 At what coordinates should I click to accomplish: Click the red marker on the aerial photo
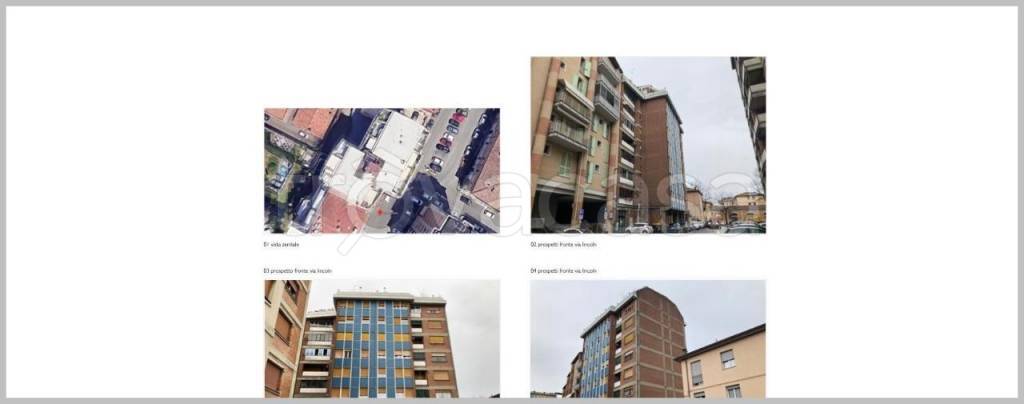(x=379, y=212)
